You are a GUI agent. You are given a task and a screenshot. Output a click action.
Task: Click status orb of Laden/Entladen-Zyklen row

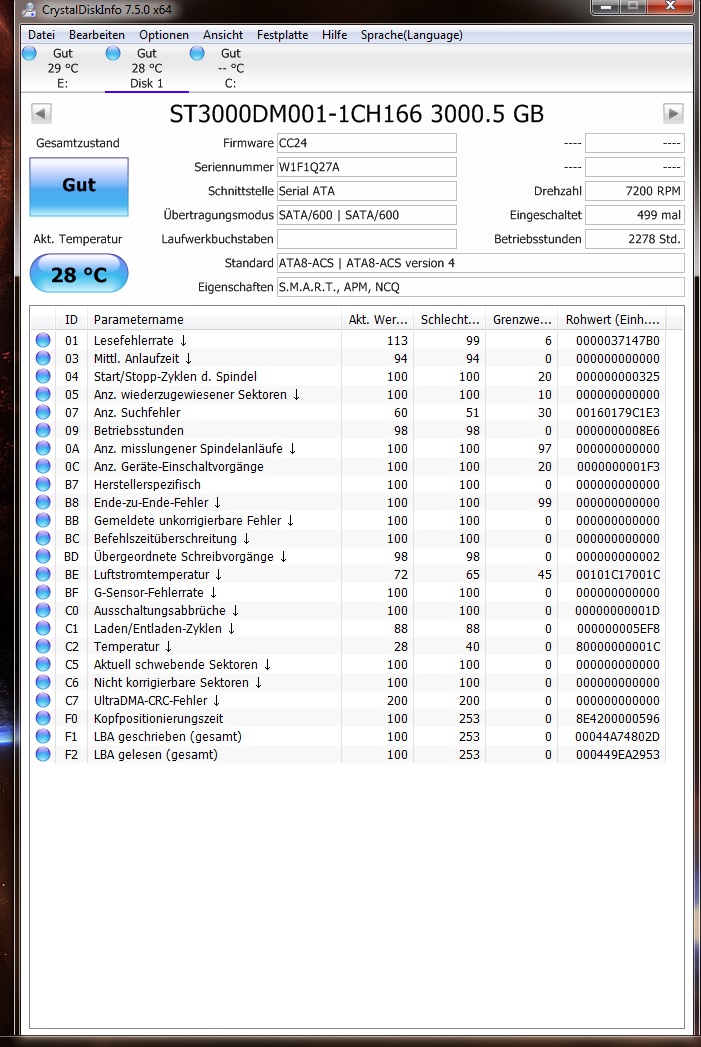click(x=43, y=629)
